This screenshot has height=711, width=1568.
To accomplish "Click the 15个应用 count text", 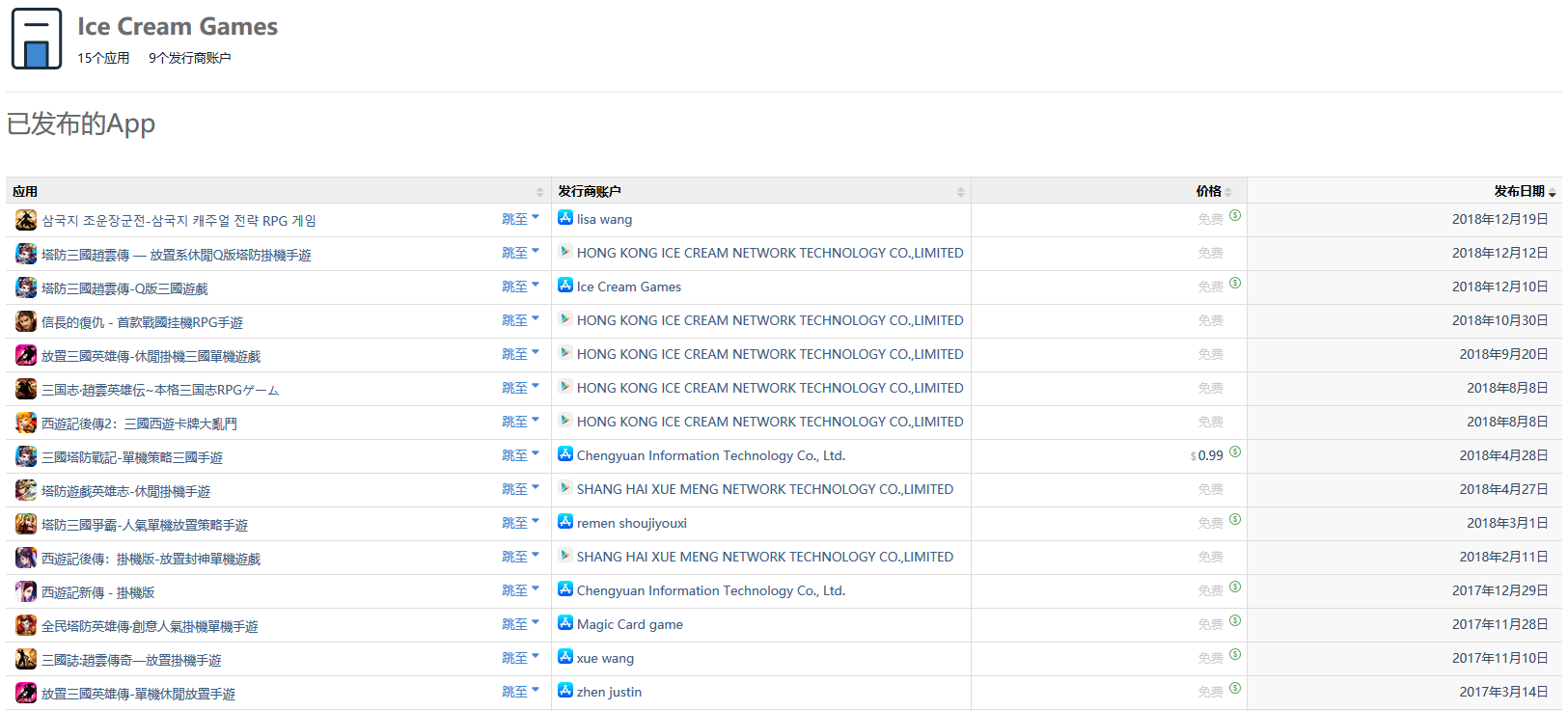I will coord(103,58).
